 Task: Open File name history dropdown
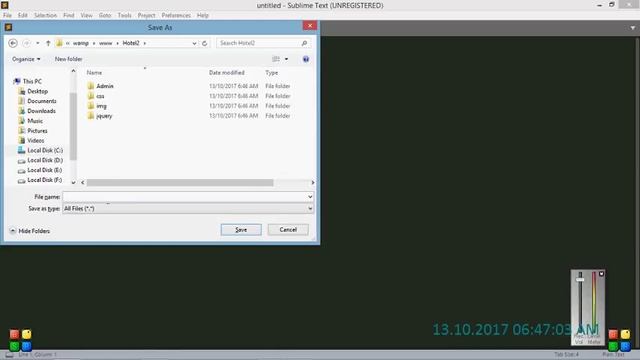pyautogui.click(x=310, y=197)
